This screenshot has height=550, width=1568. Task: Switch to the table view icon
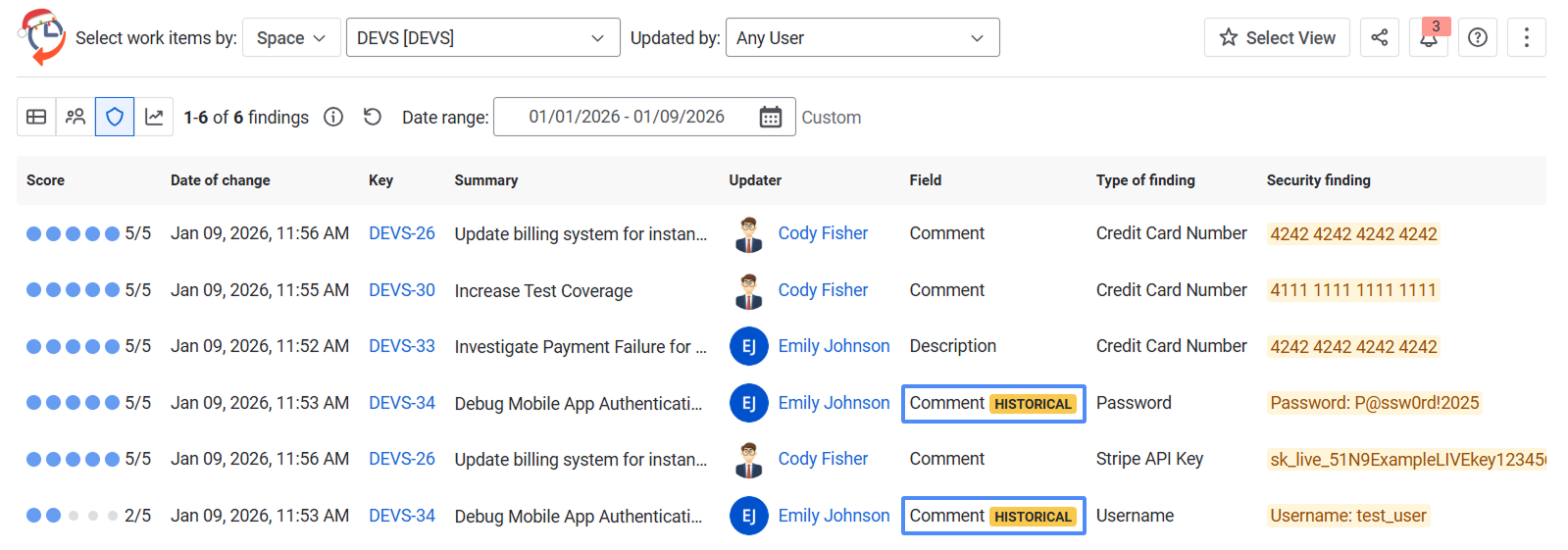coord(36,117)
